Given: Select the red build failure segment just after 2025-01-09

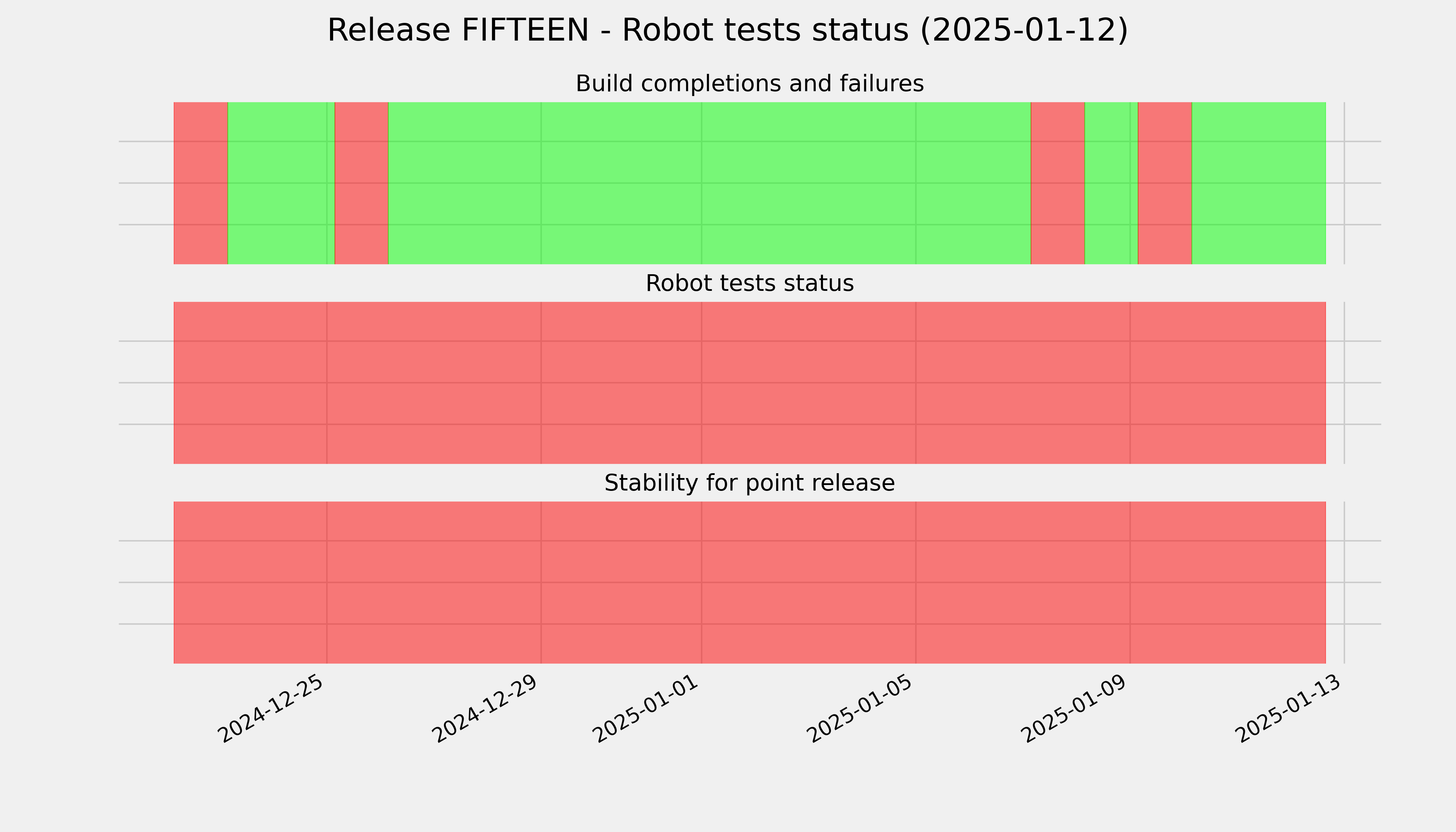Looking at the screenshot, I should [1165, 183].
